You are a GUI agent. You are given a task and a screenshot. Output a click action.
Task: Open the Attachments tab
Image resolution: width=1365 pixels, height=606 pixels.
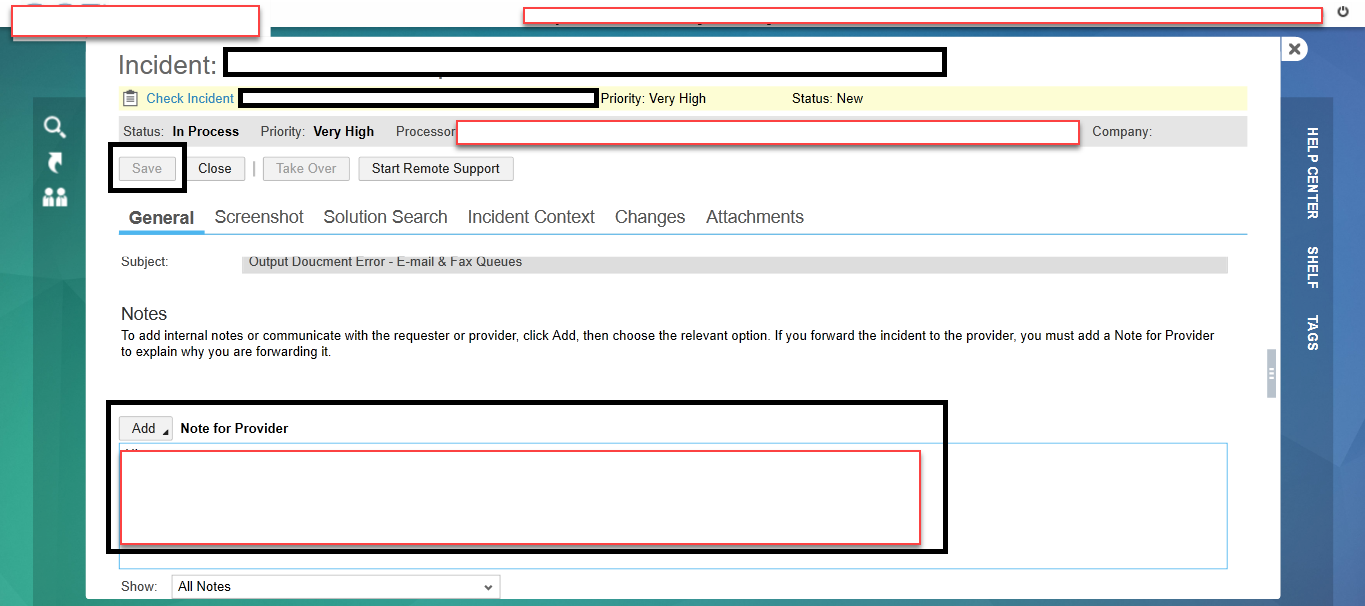tap(755, 217)
